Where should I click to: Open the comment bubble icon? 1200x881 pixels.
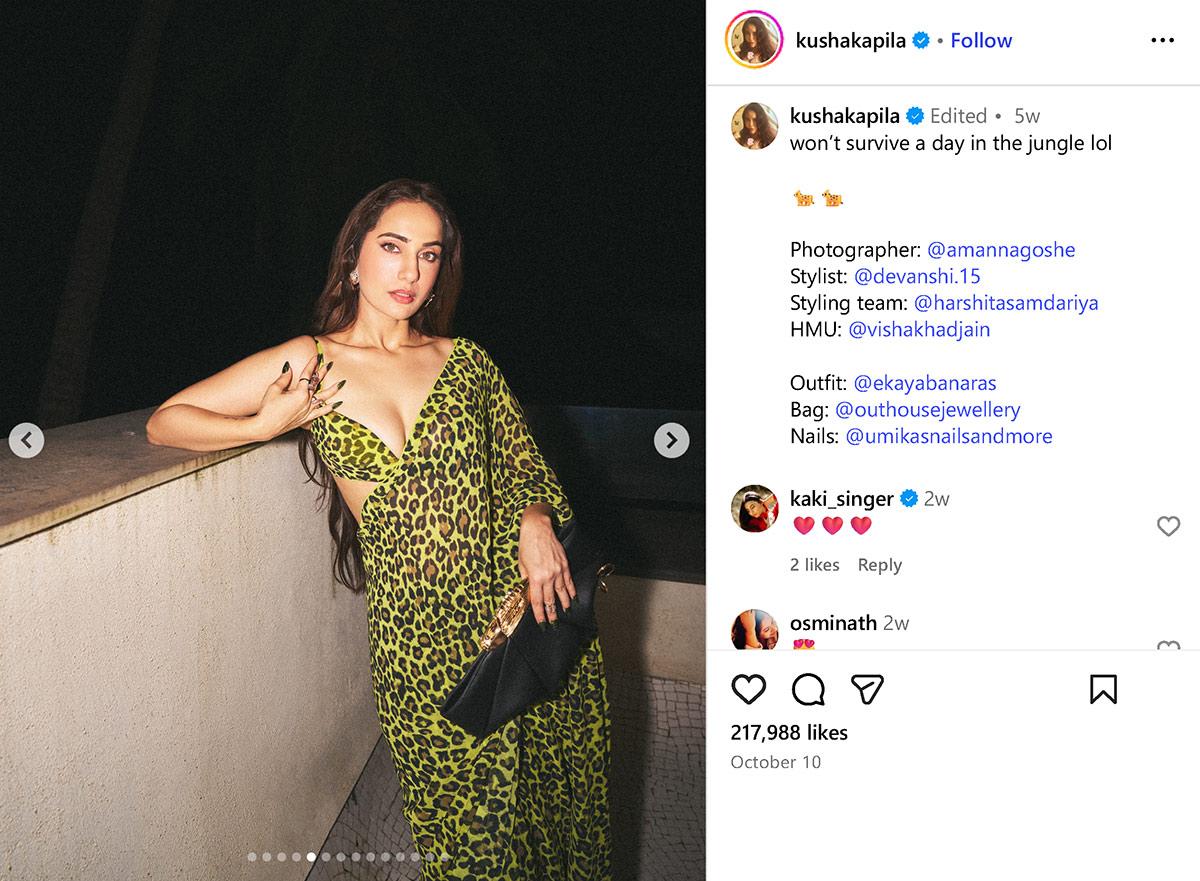(808, 689)
